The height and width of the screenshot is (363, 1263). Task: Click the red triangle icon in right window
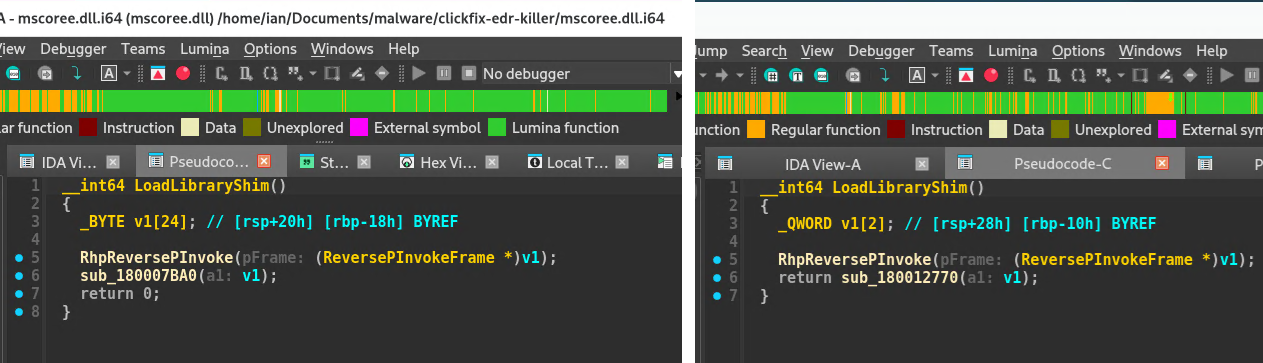tap(966, 75)
